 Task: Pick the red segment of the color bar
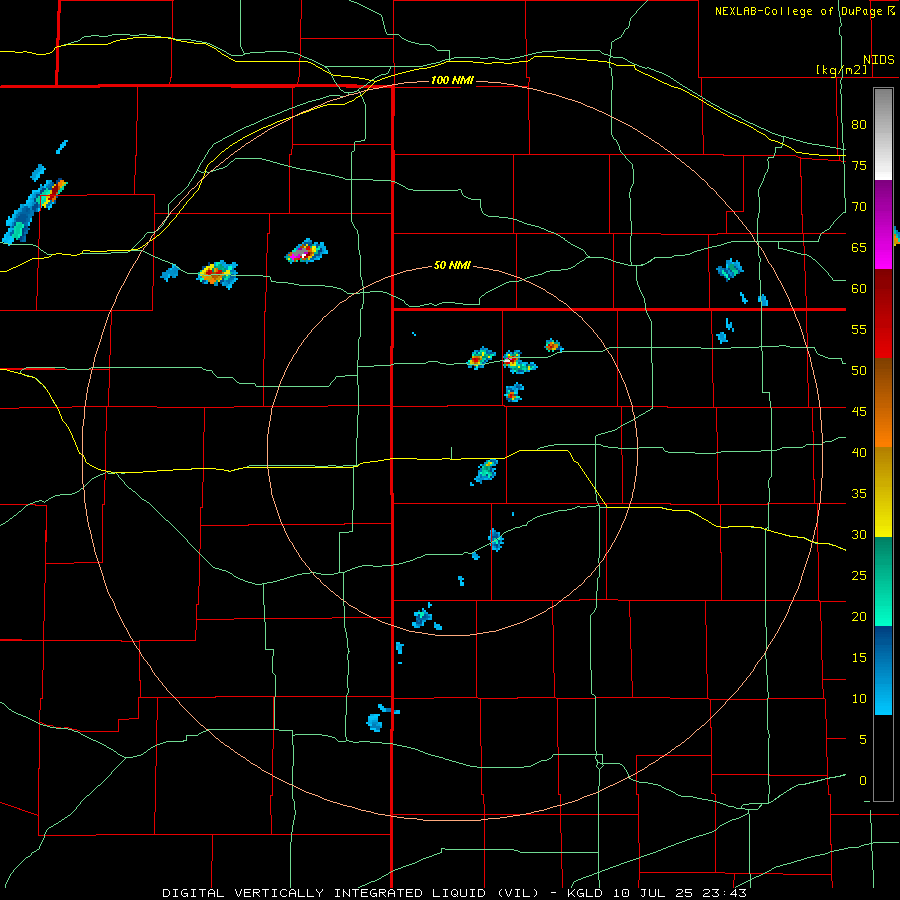[883, 313]
